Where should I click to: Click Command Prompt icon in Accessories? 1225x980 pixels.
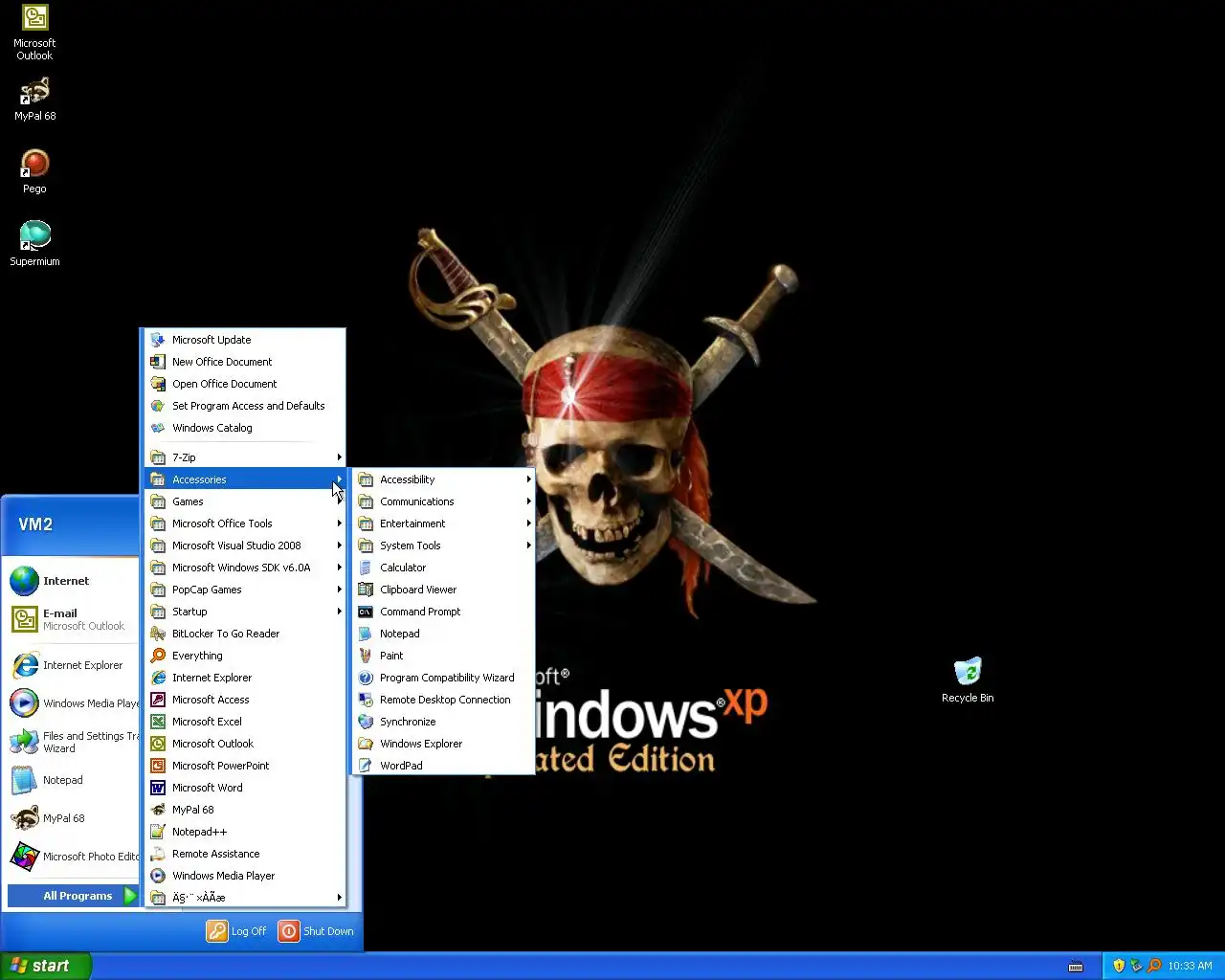[x=366, y=612]
